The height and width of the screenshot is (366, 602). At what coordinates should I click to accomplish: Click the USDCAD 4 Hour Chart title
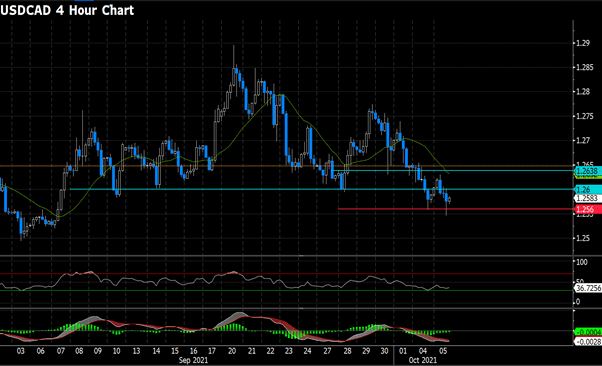(67, 10)
